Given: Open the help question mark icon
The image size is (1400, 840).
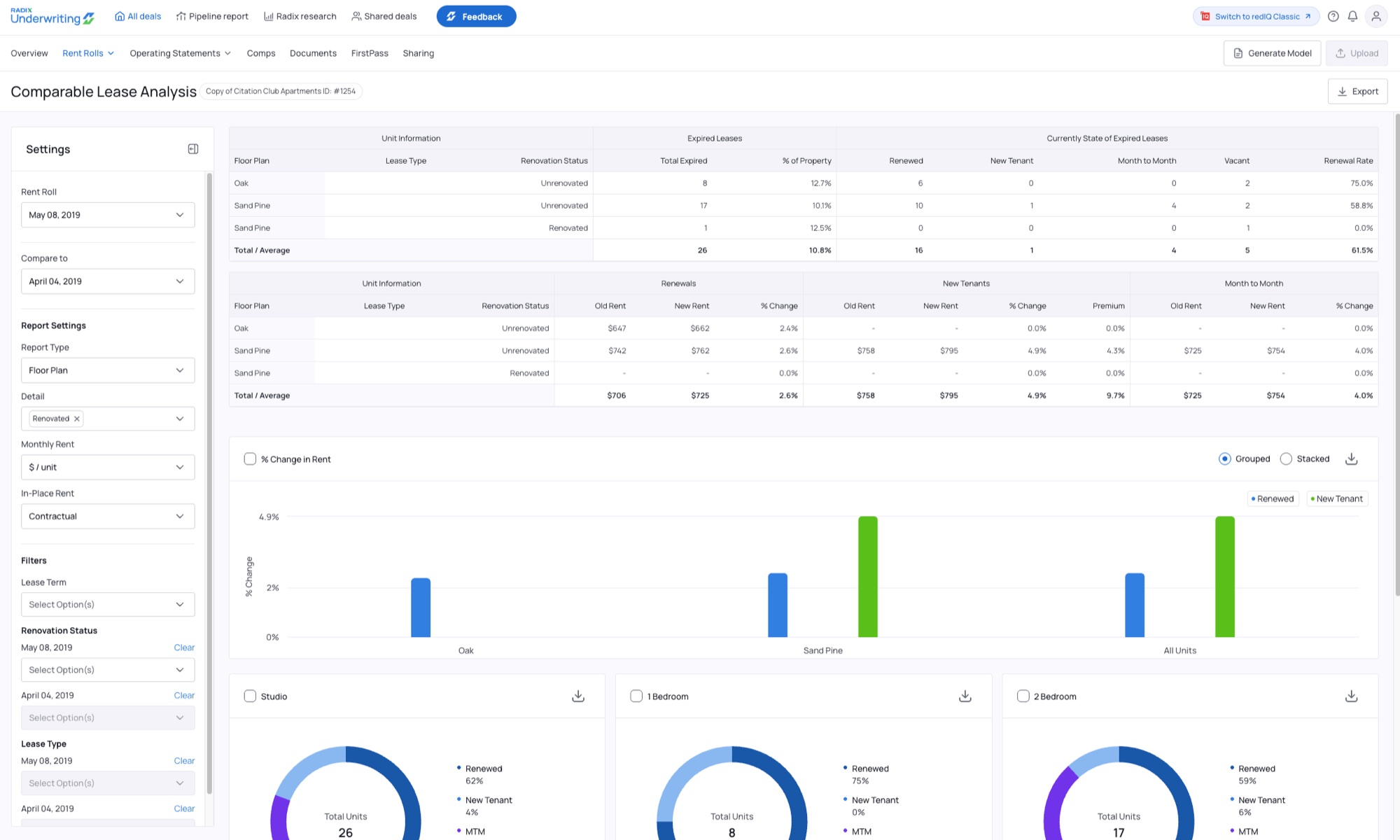Looking at the screenshot, I should pos(1333,16).
